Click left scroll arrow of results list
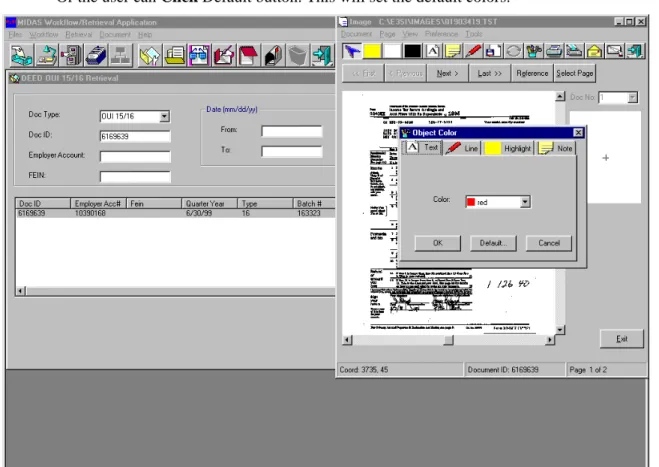 click(x=21, y=290)
